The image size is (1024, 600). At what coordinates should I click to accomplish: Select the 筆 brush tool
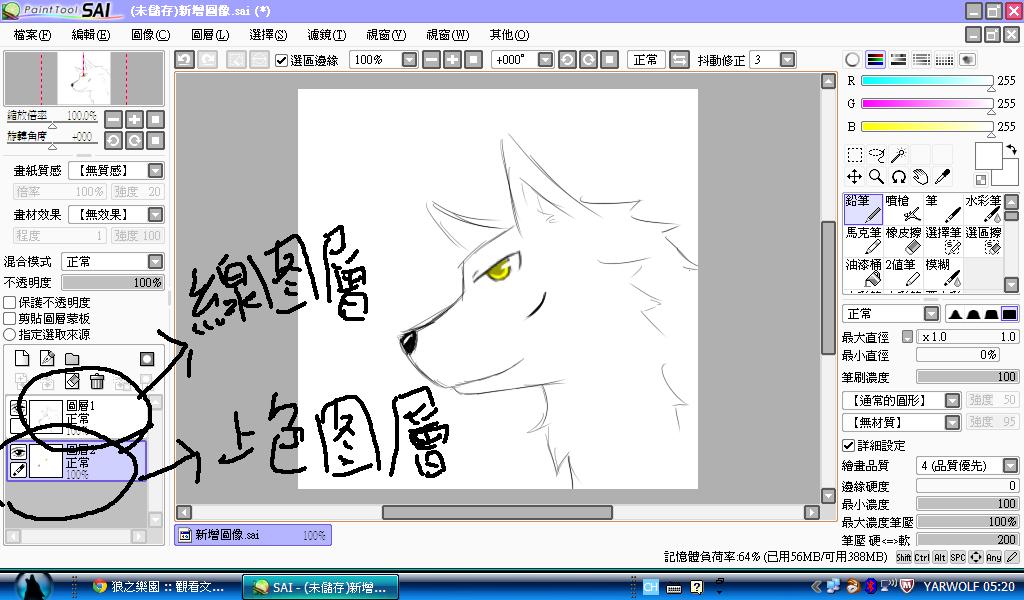point(943,209)
